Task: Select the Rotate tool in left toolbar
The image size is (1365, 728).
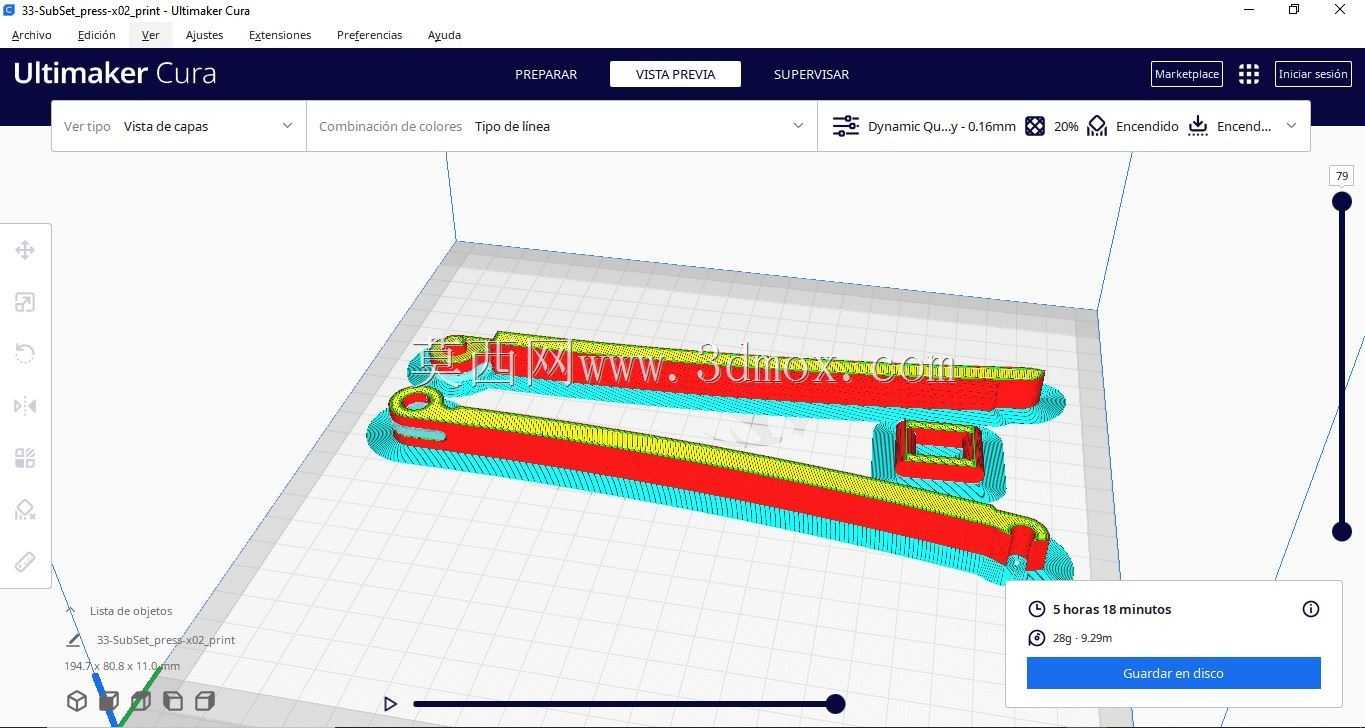Action: pyautogui.click(x=25, y=354)
